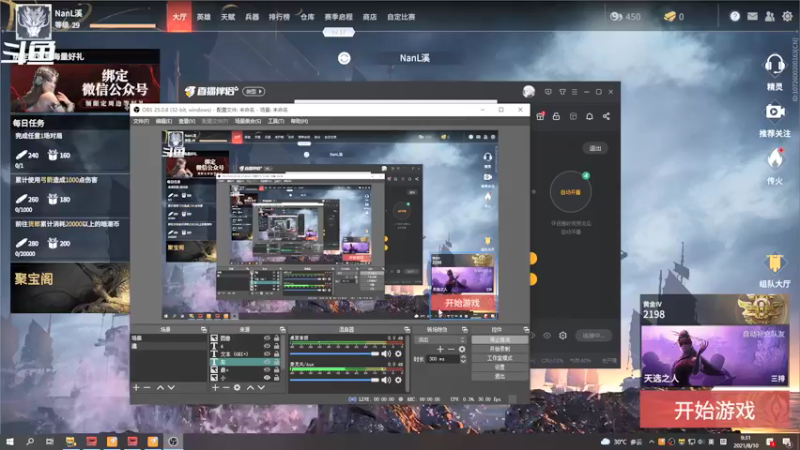Click the lock icon in streaming companion
The width and height of the screenshot is (800, 450).
coord(557,116)
